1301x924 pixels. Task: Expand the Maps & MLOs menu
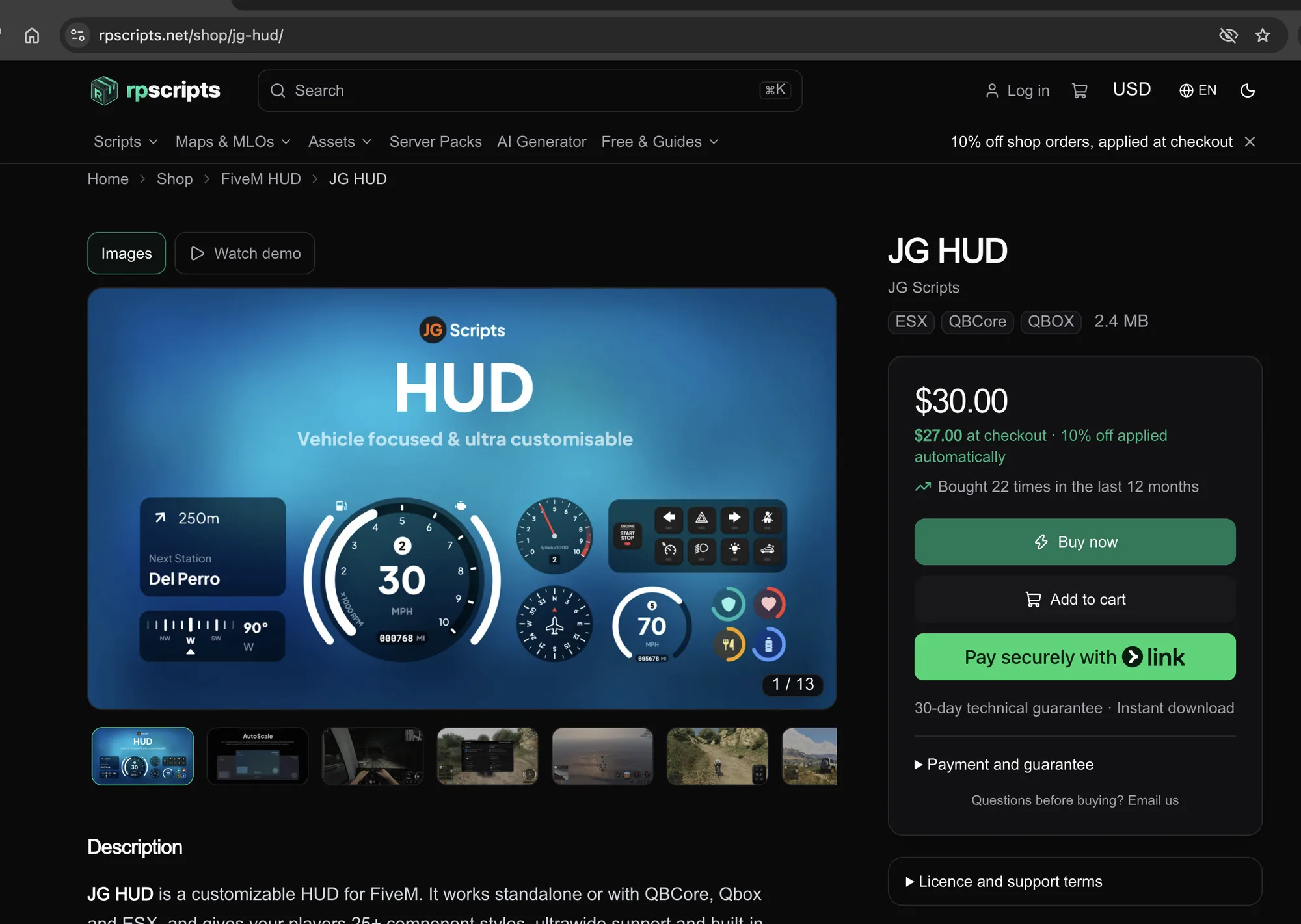pyautogui.click(x=233, y=142)
